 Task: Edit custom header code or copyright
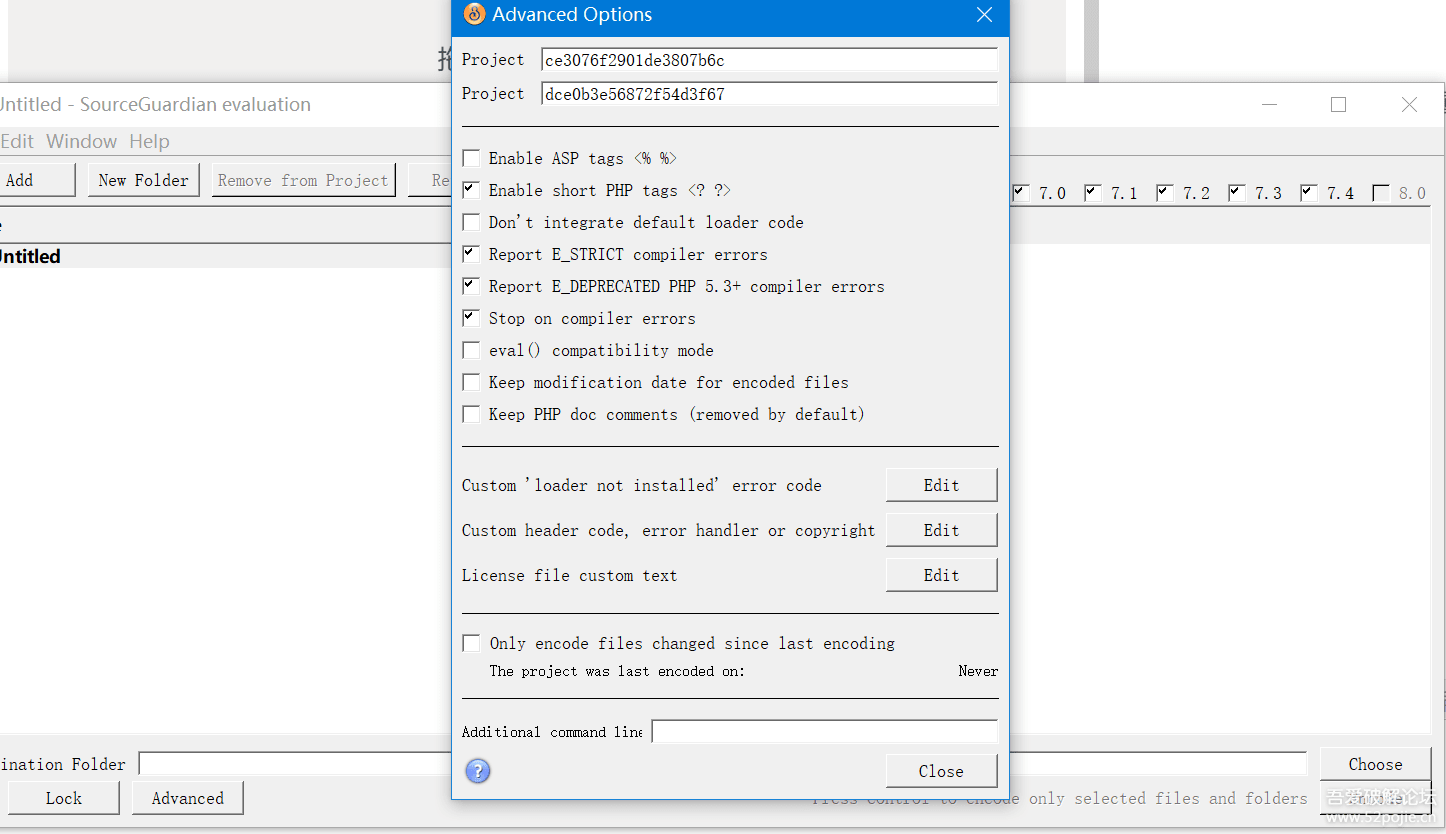[941, 530]
